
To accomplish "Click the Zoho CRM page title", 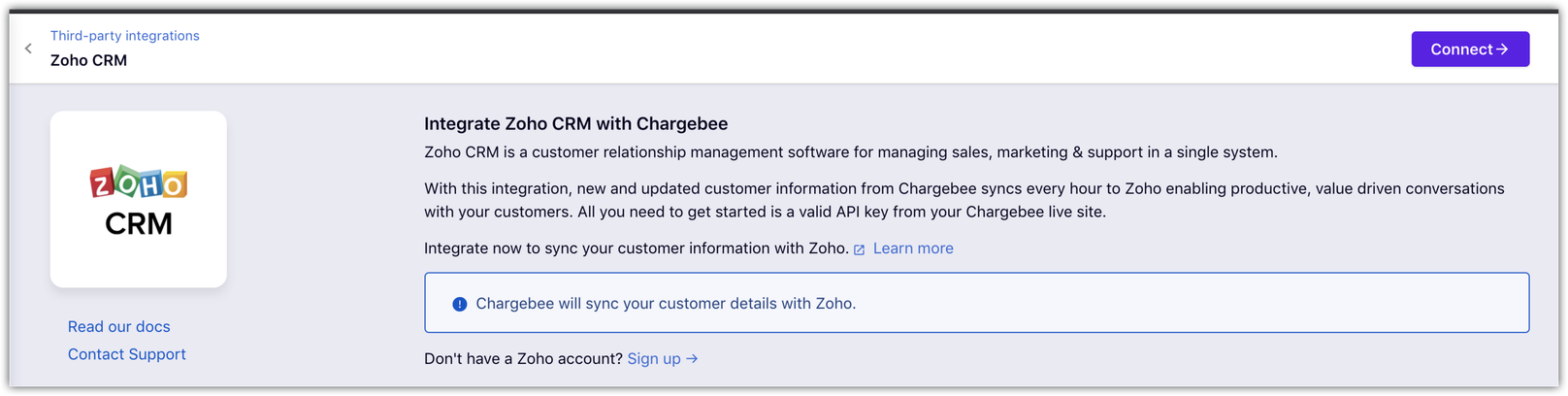I will (x=88, y=60).
